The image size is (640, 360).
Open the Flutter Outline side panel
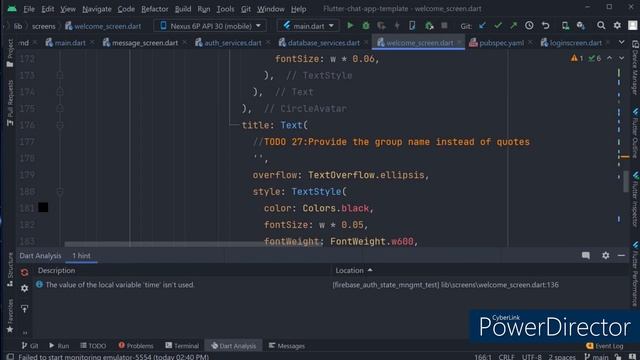pyautogui.click(x=635, y=133)
